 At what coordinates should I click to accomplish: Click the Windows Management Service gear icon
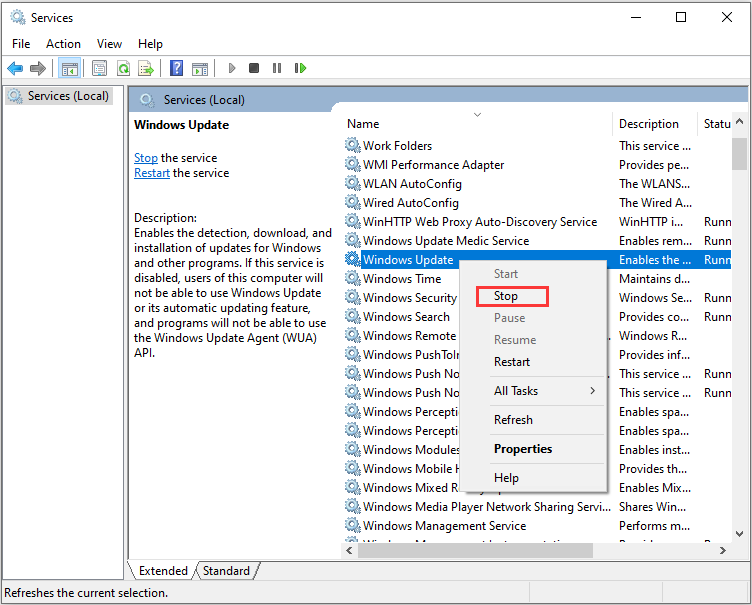pyautogui.click(x=352, y=525)
